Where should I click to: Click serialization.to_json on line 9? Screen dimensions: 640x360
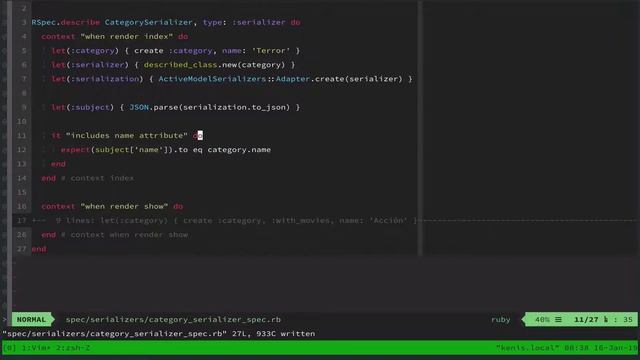click(x=236, y=107)
